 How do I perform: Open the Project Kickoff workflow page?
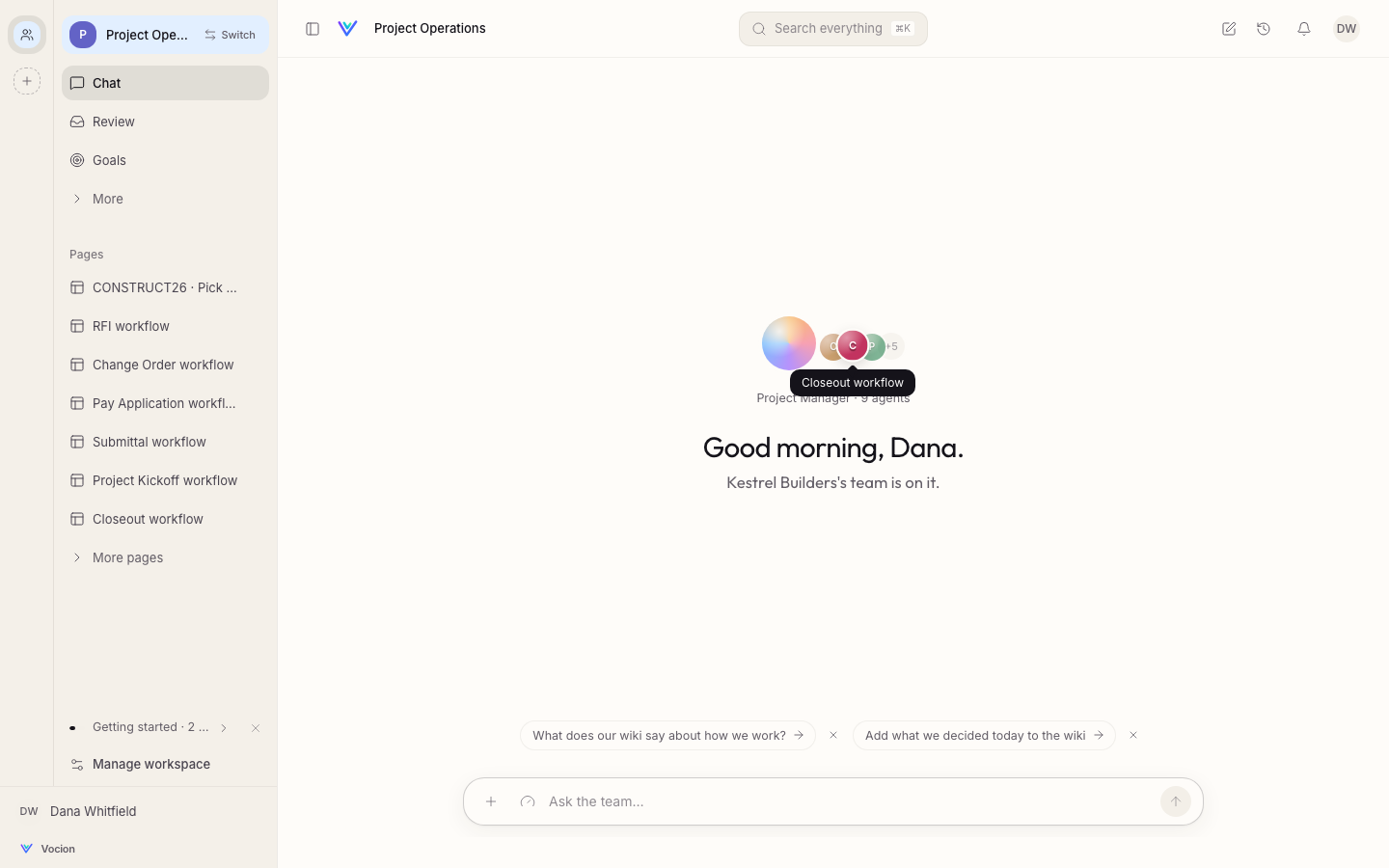[165, 480]
